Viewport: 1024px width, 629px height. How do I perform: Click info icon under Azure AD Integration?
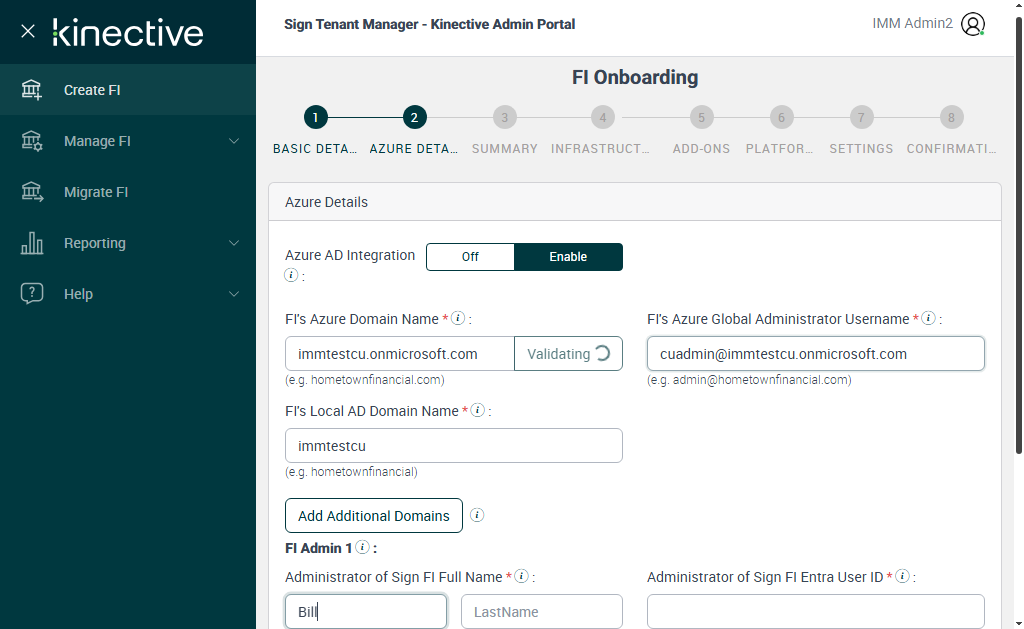point(291,275)
